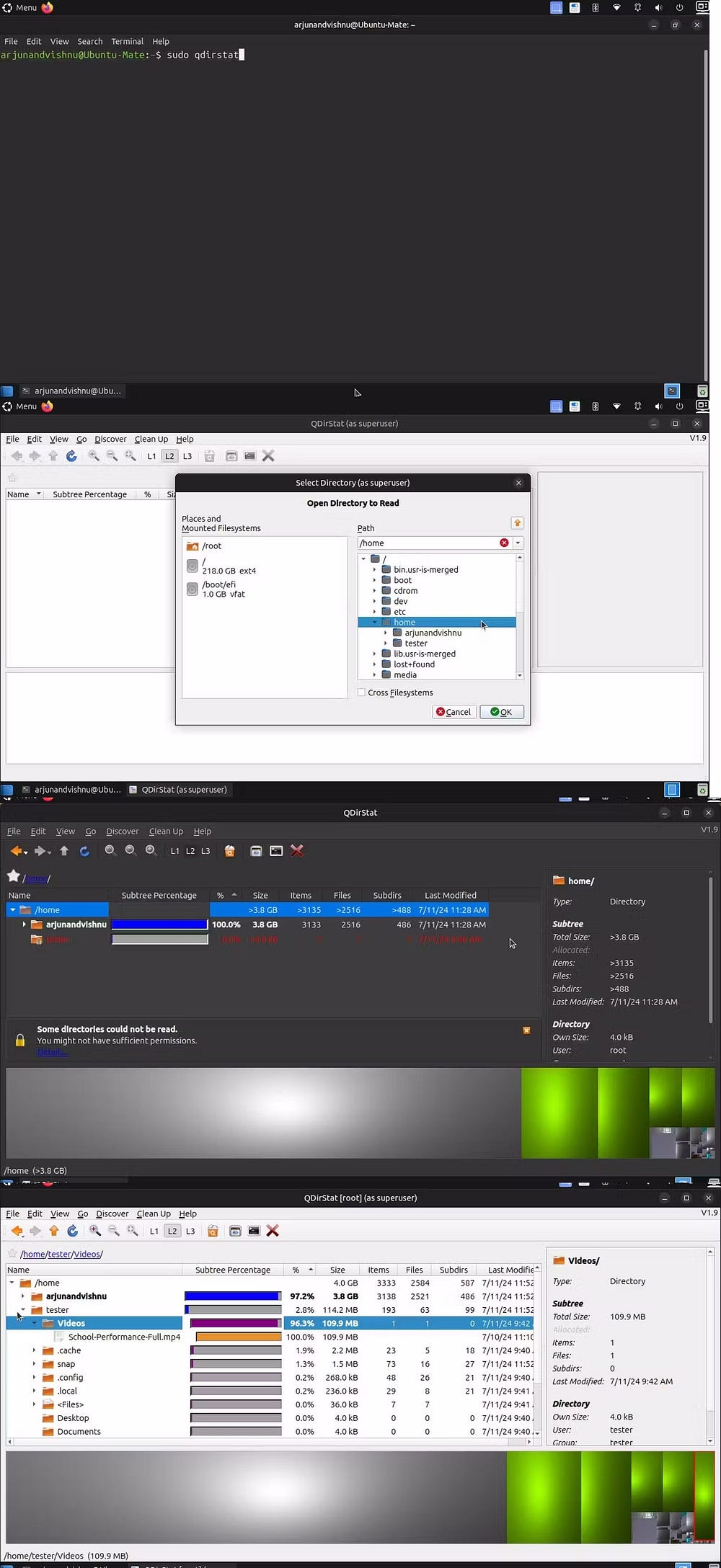Click Go Back arrow in dark-theme QDirStat toolbar

[x=17, y=851]
